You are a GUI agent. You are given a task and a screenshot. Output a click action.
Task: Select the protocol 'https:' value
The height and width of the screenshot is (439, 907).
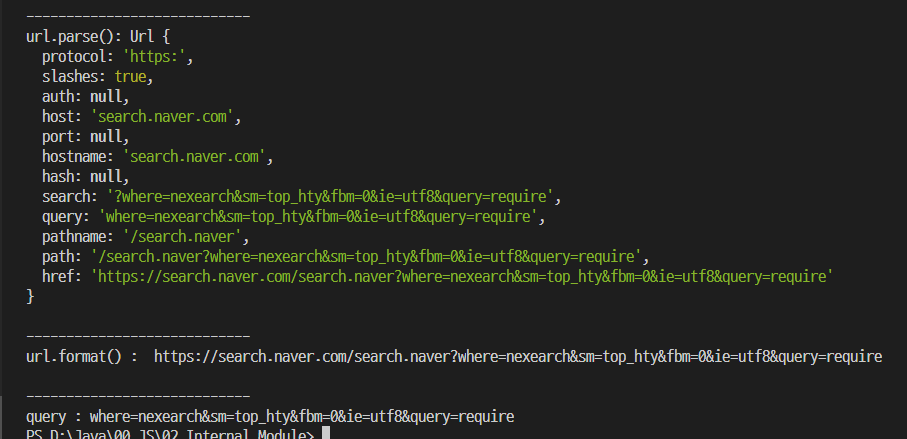[156, 57]
